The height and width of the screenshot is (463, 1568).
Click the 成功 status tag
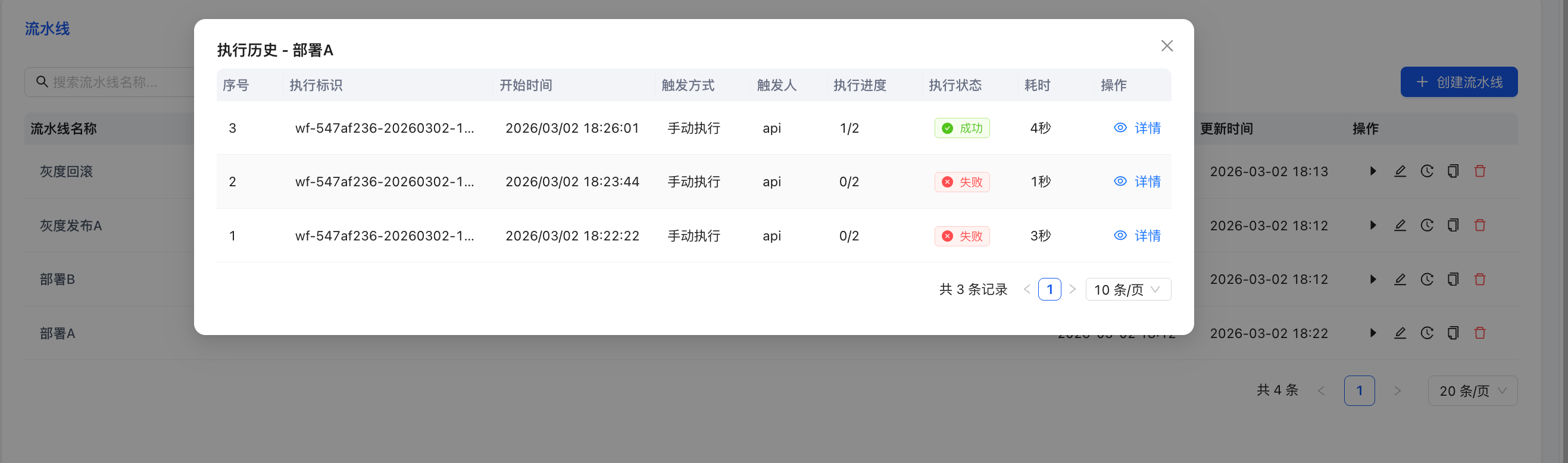(x=961, y=128)
